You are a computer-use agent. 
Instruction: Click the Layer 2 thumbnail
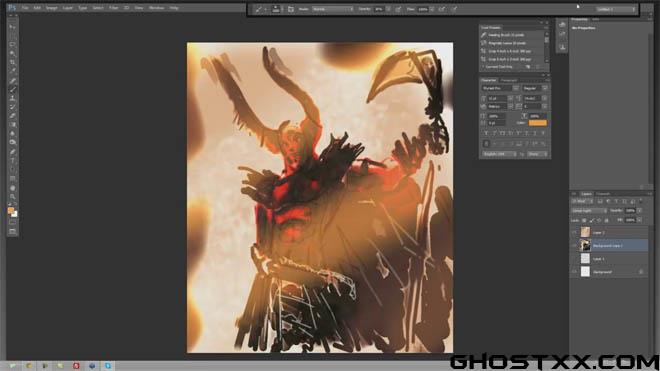[585, 232]
